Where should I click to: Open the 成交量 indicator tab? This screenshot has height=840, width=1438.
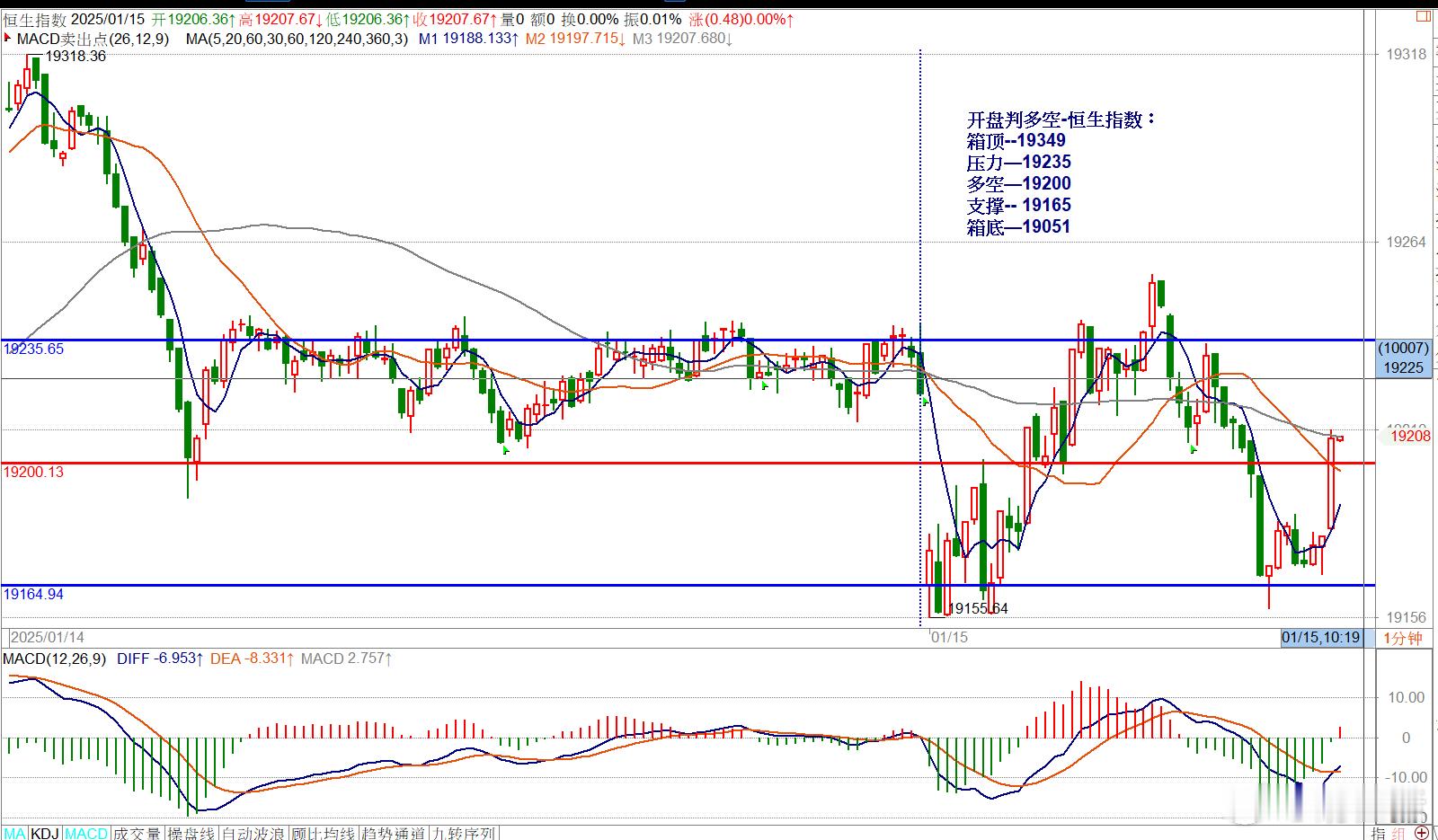point(137,833)
